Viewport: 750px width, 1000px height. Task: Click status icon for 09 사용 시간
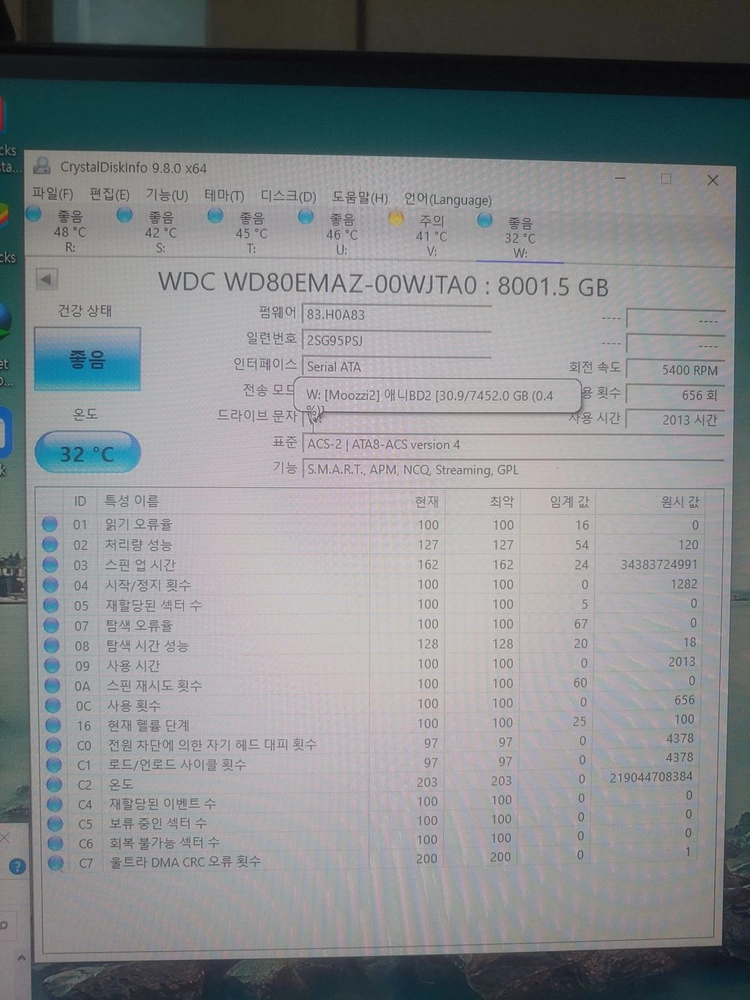click(52, 665)
